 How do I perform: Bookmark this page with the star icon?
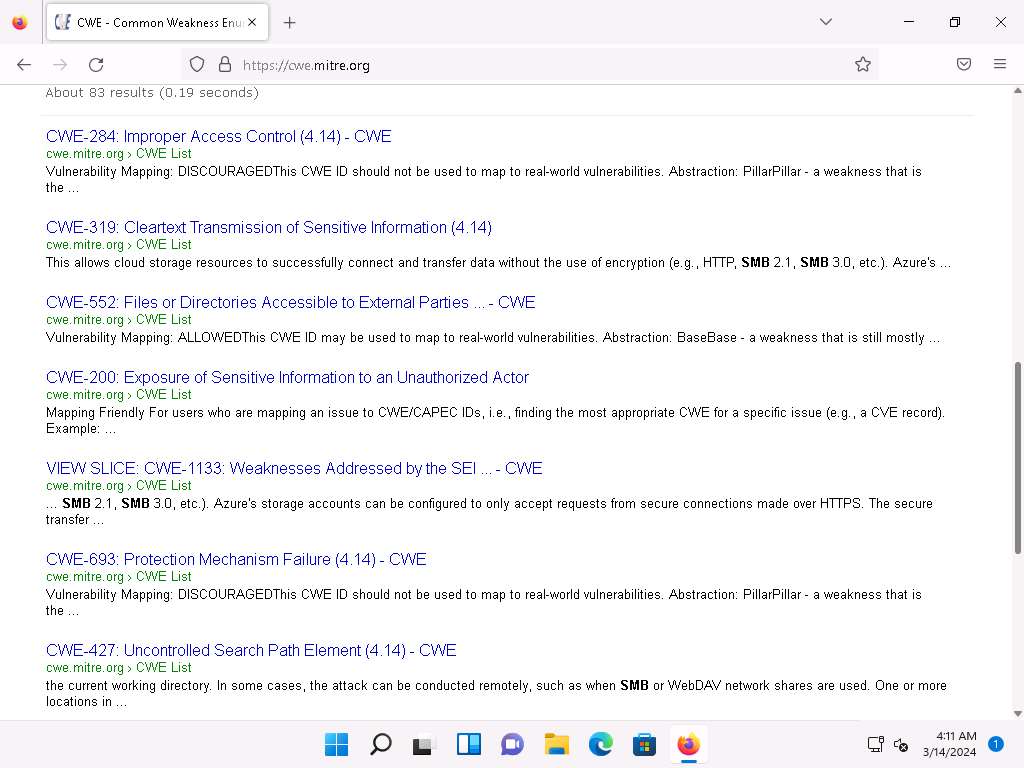click(x=862, y=65)
